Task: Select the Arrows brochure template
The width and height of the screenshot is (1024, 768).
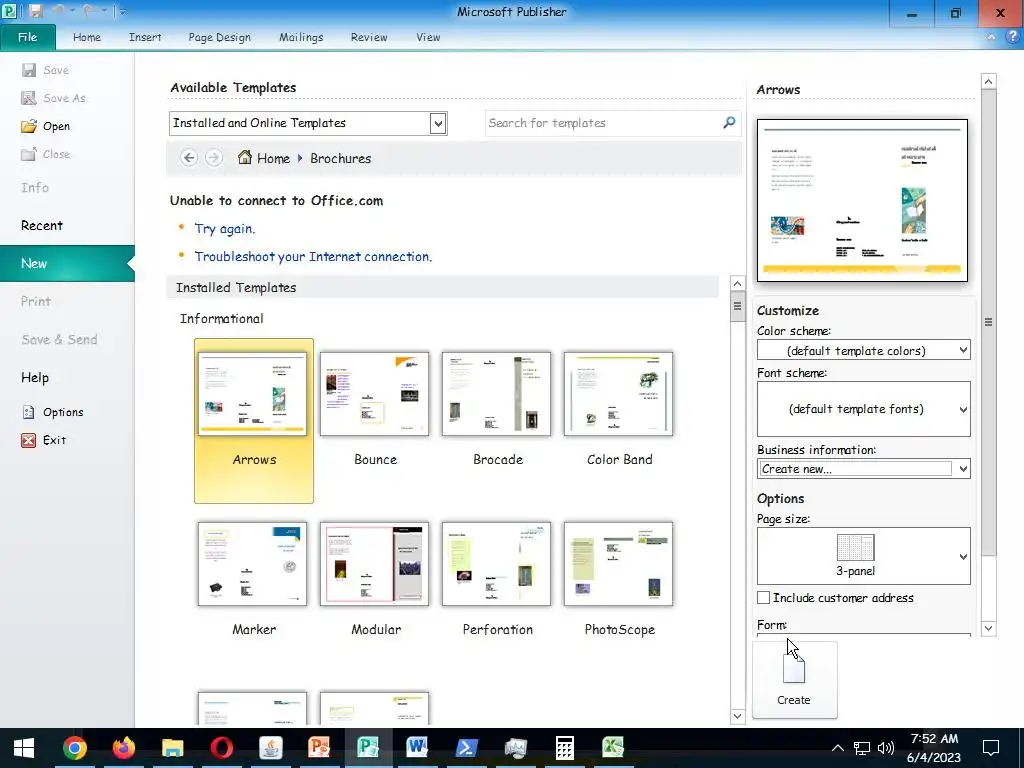Action: tap(253, 421)
